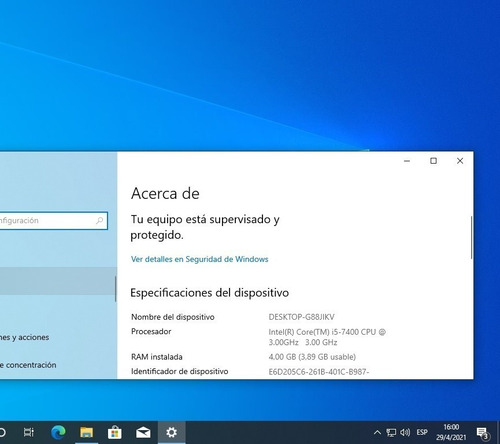Click the 'RAM instalada' label
500x444 pixels.
pos(157,357)
